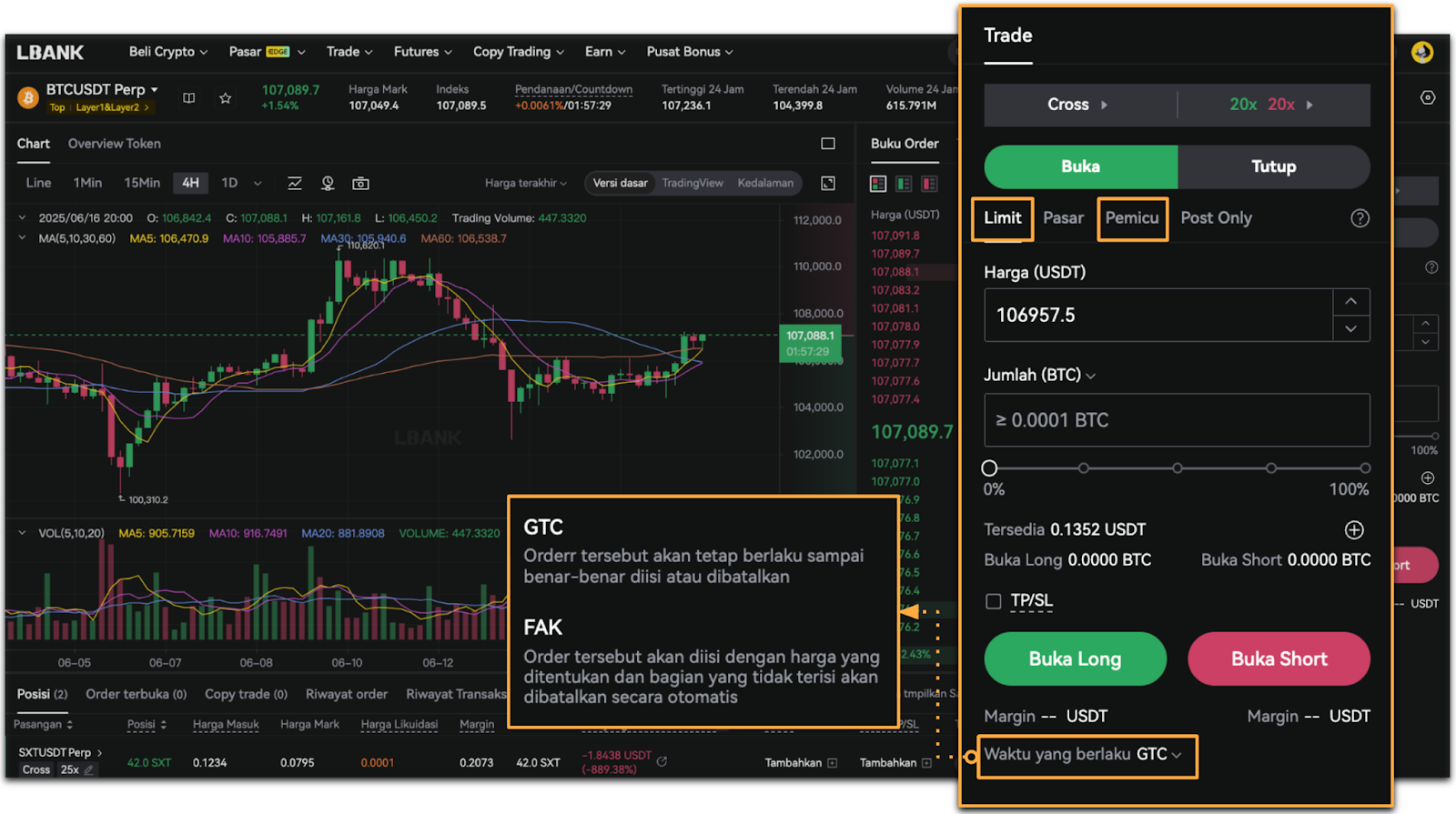The height and width of the screenshot is (814, 1456).
Task: Open the hexagon settings icon
Action: (x=1428, y=98)
